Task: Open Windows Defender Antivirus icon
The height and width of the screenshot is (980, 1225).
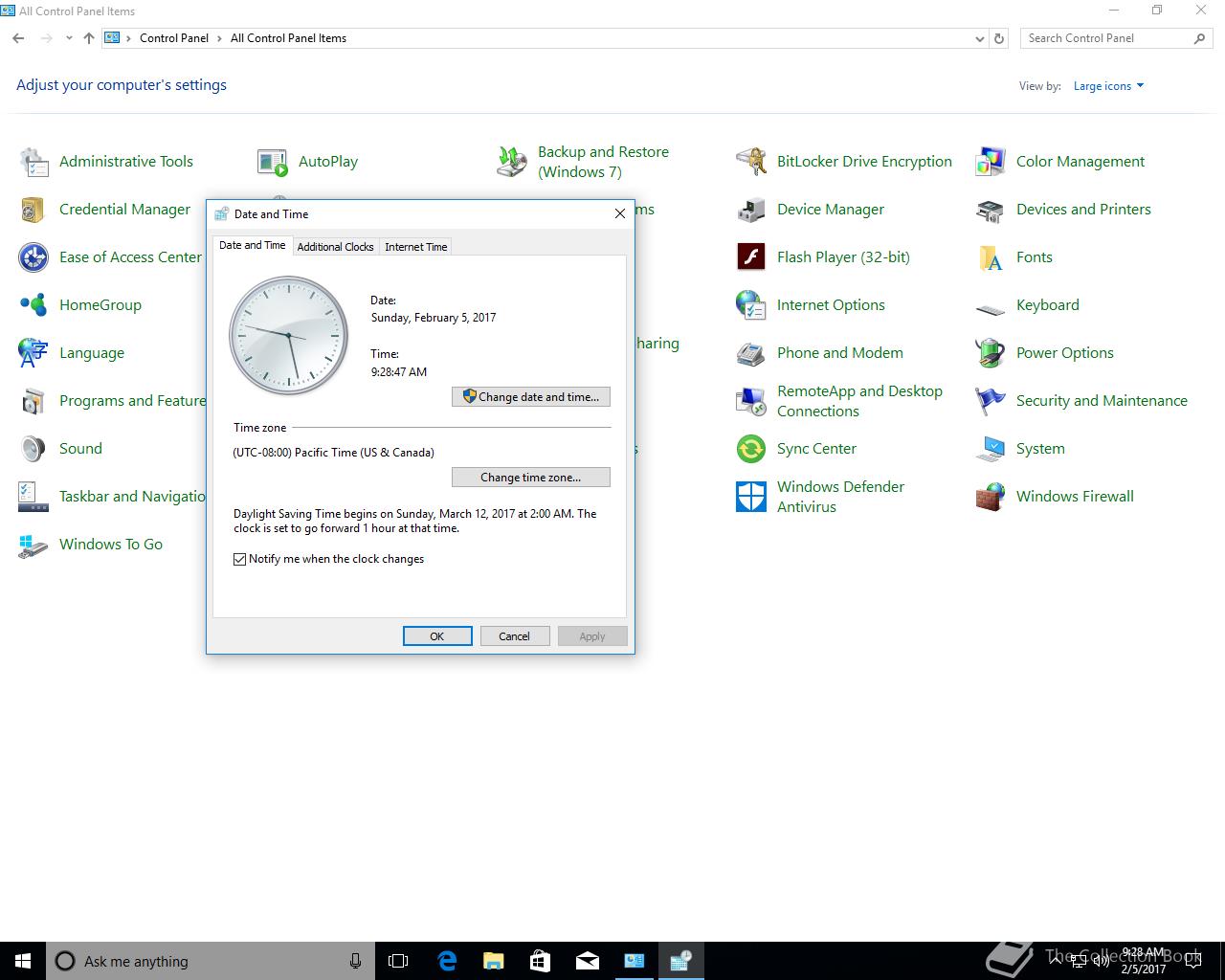Action: coord(751,497)
